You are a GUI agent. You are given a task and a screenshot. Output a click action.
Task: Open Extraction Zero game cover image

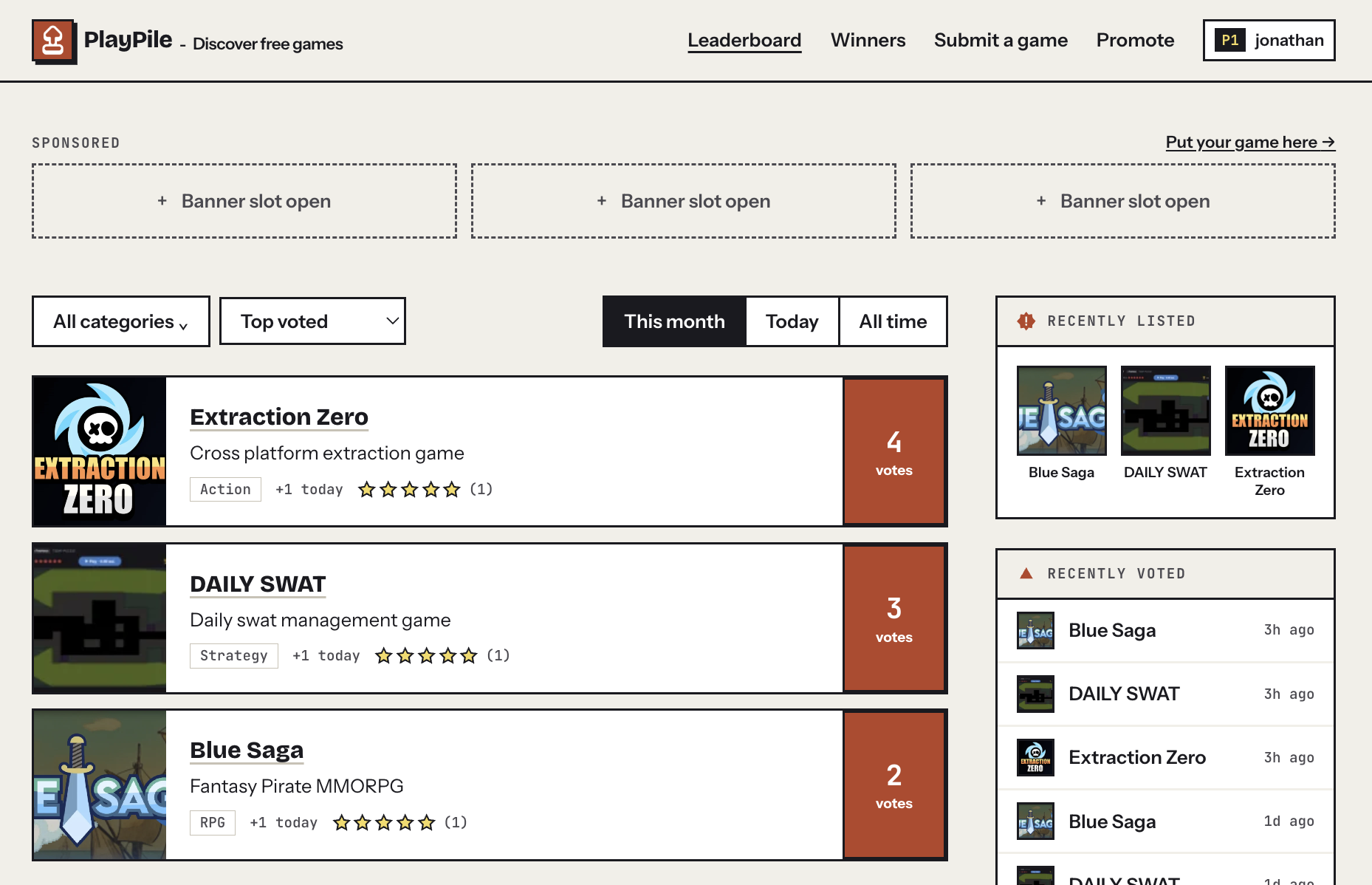tap(100, 451)
